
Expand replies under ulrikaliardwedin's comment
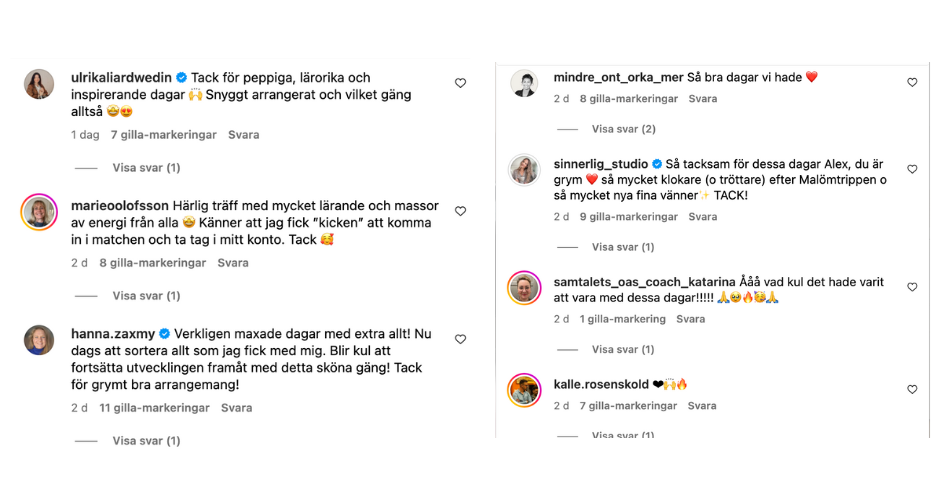click(x=146, y=168)
